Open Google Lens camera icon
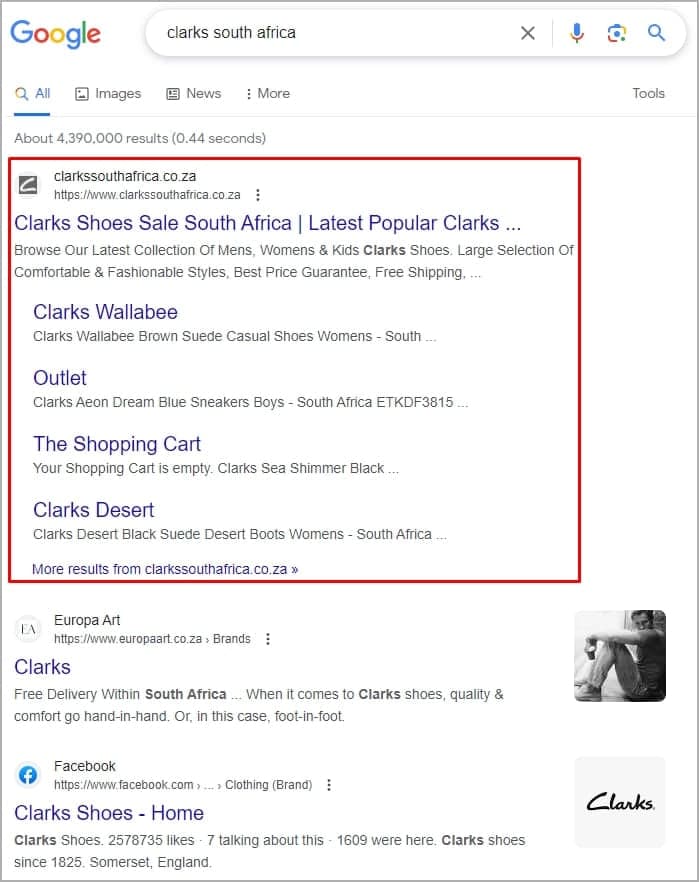Image resolution: width=699 pixels, height=882 pixels. 617,33
